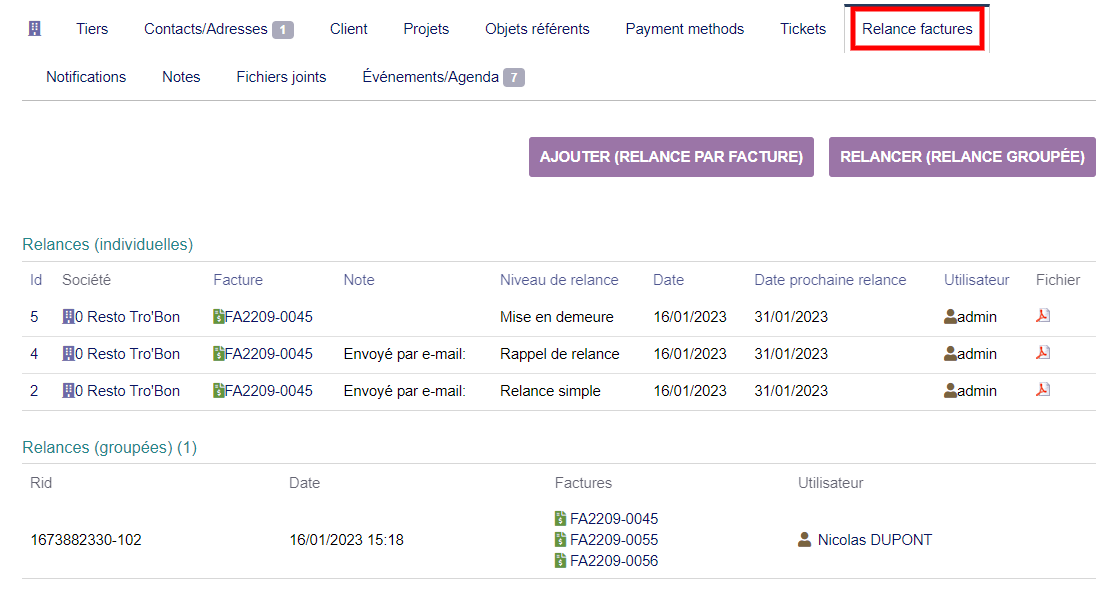Screen dimensions: 1116x596
Task: Click company icon in row with Id 5
Action: pos(69,317)
